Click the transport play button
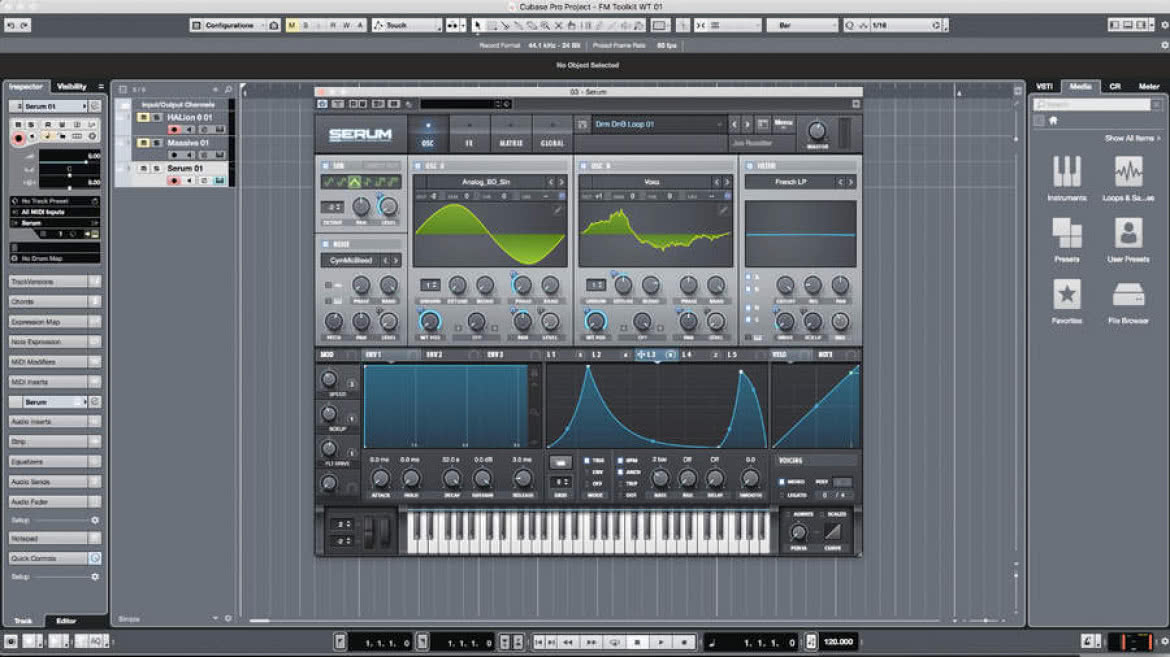The image size is (1170, 657). [660, 642]
